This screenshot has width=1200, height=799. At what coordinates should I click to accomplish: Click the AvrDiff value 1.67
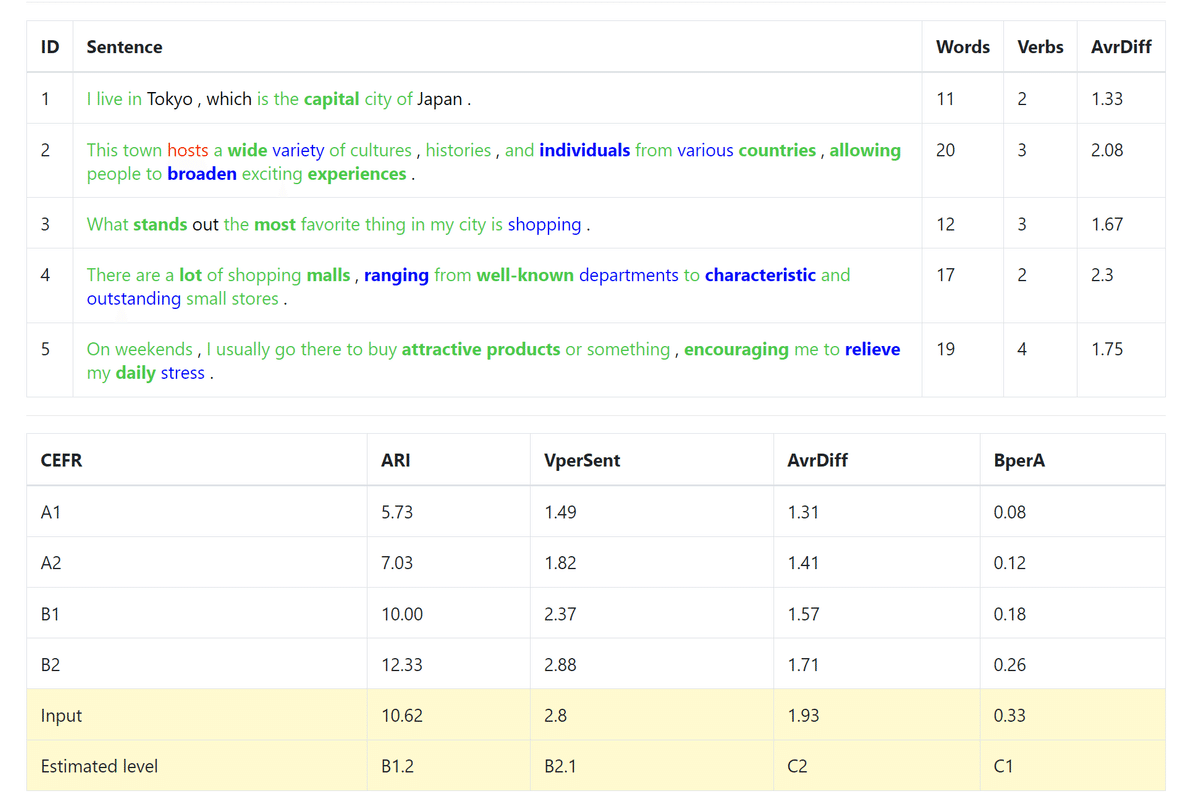click(x=1107, y=224)
